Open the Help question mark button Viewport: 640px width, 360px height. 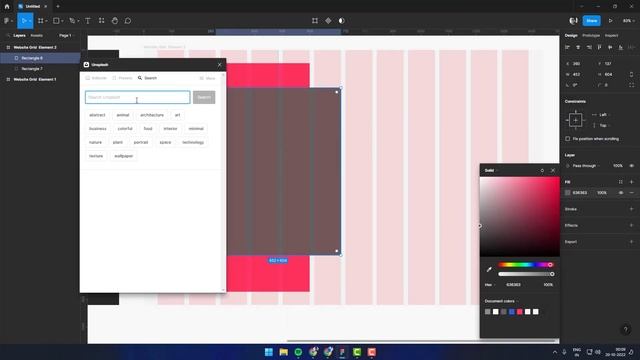(x=626, y=329)
